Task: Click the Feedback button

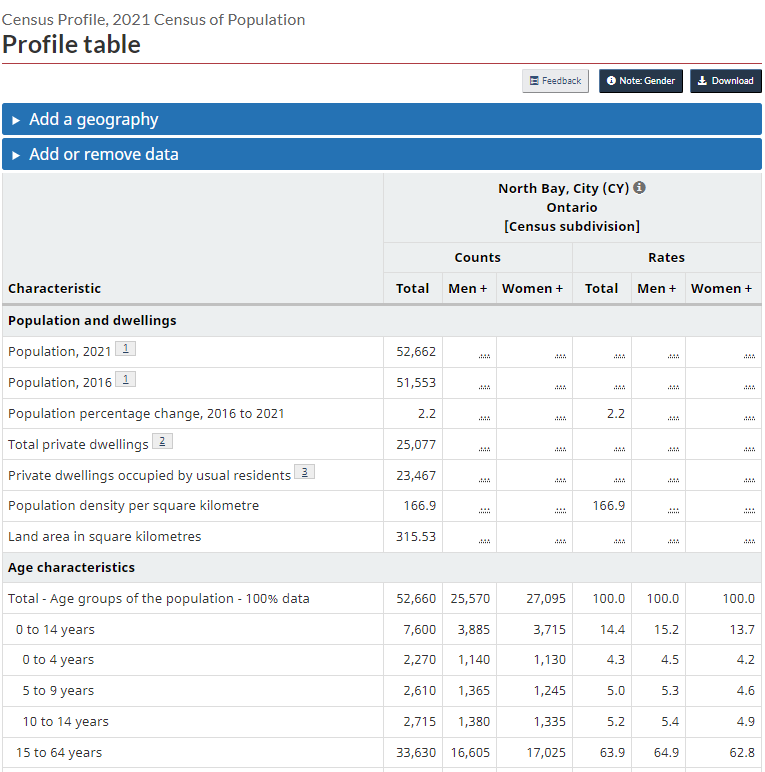Action: (555, 81)
